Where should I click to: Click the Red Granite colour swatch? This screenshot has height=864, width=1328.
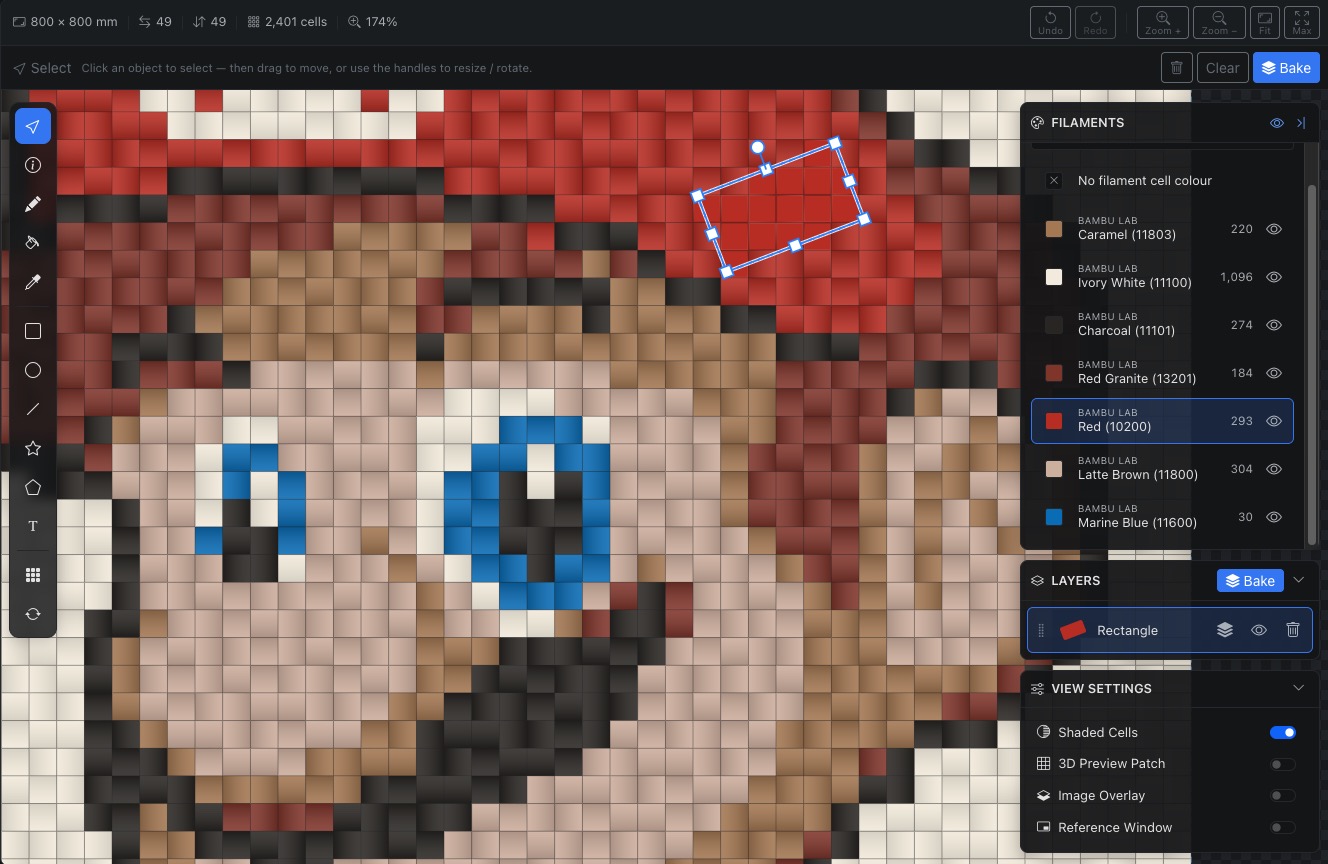(x=1054, y=373)
